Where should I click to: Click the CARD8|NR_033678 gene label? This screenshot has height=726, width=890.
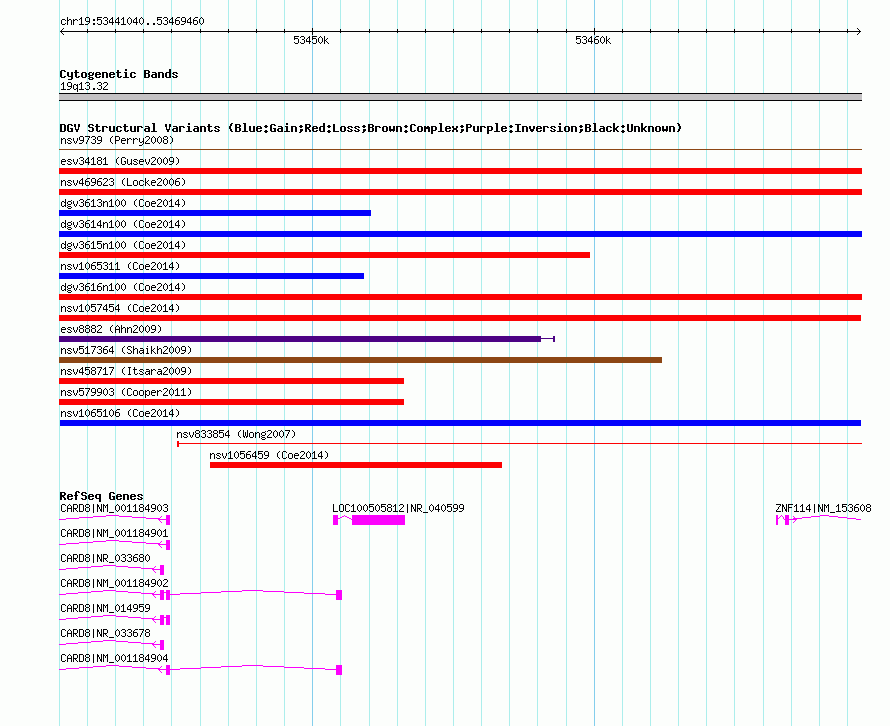105,633
